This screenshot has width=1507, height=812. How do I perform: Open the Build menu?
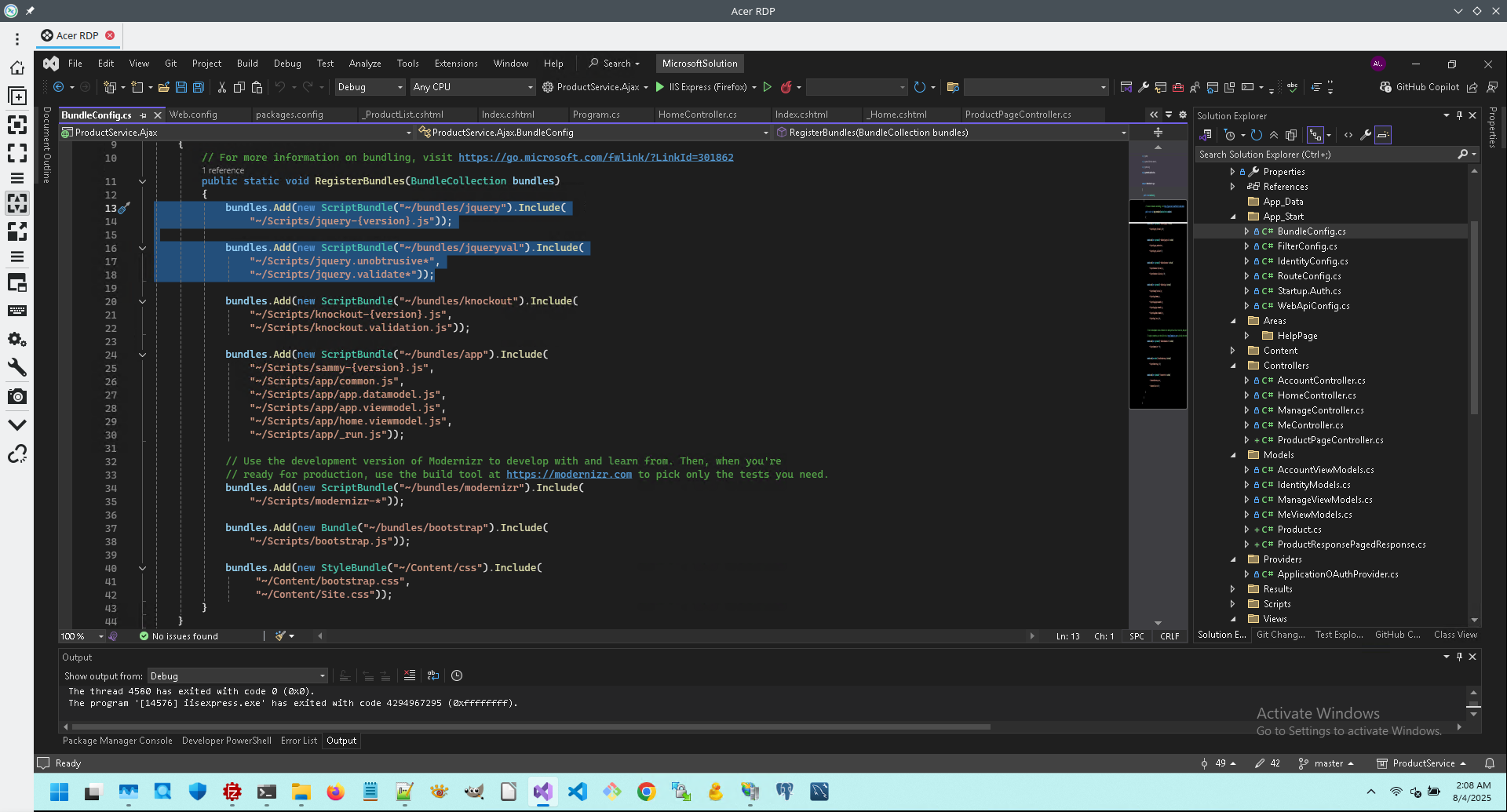(x=247, y=64)
